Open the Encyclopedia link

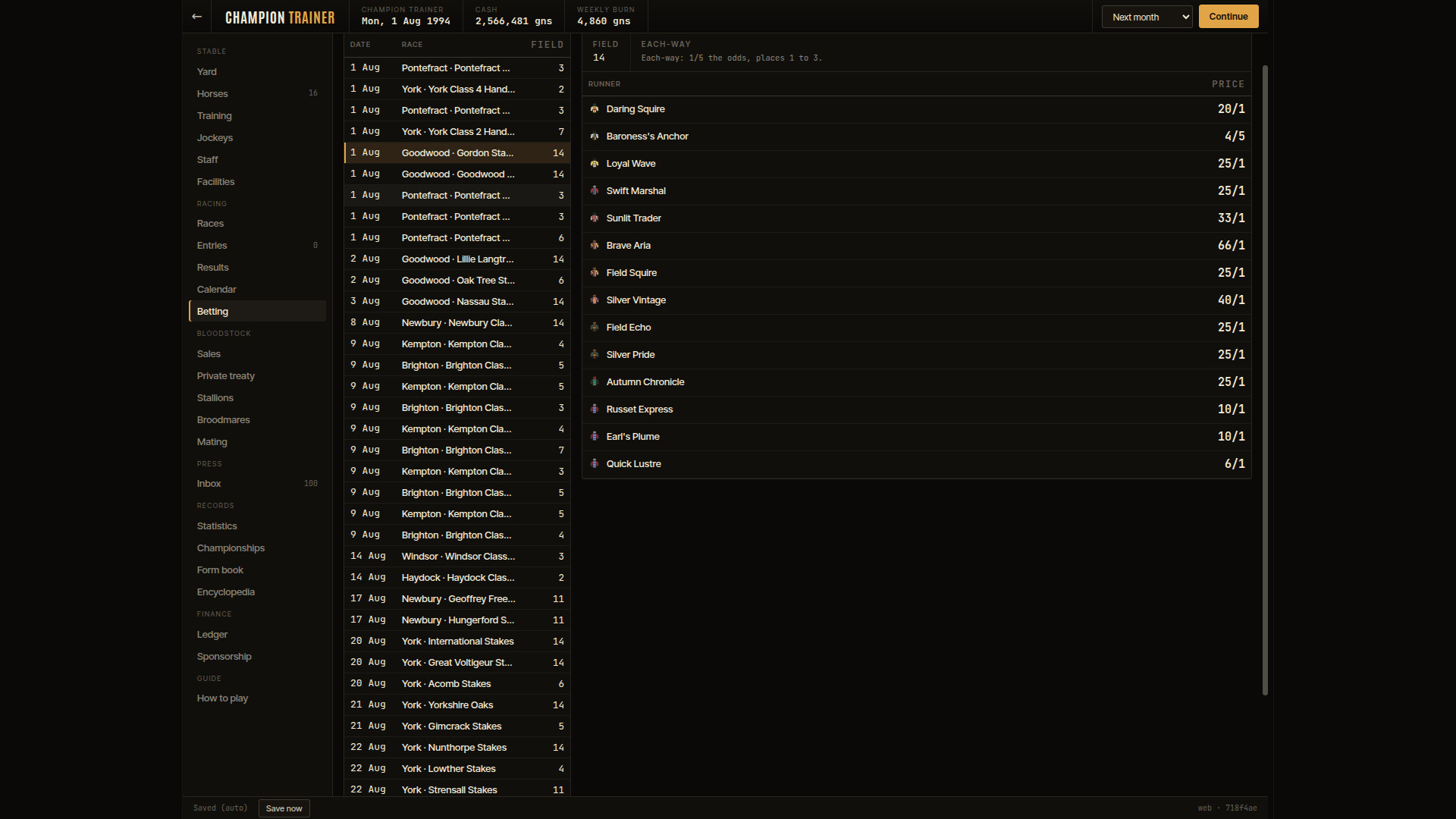click(257, 592)
